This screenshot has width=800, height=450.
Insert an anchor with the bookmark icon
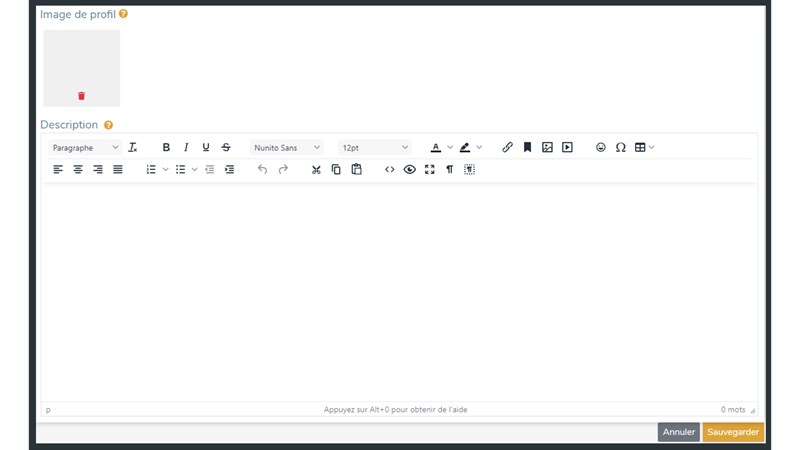click(x=527, y=147)
